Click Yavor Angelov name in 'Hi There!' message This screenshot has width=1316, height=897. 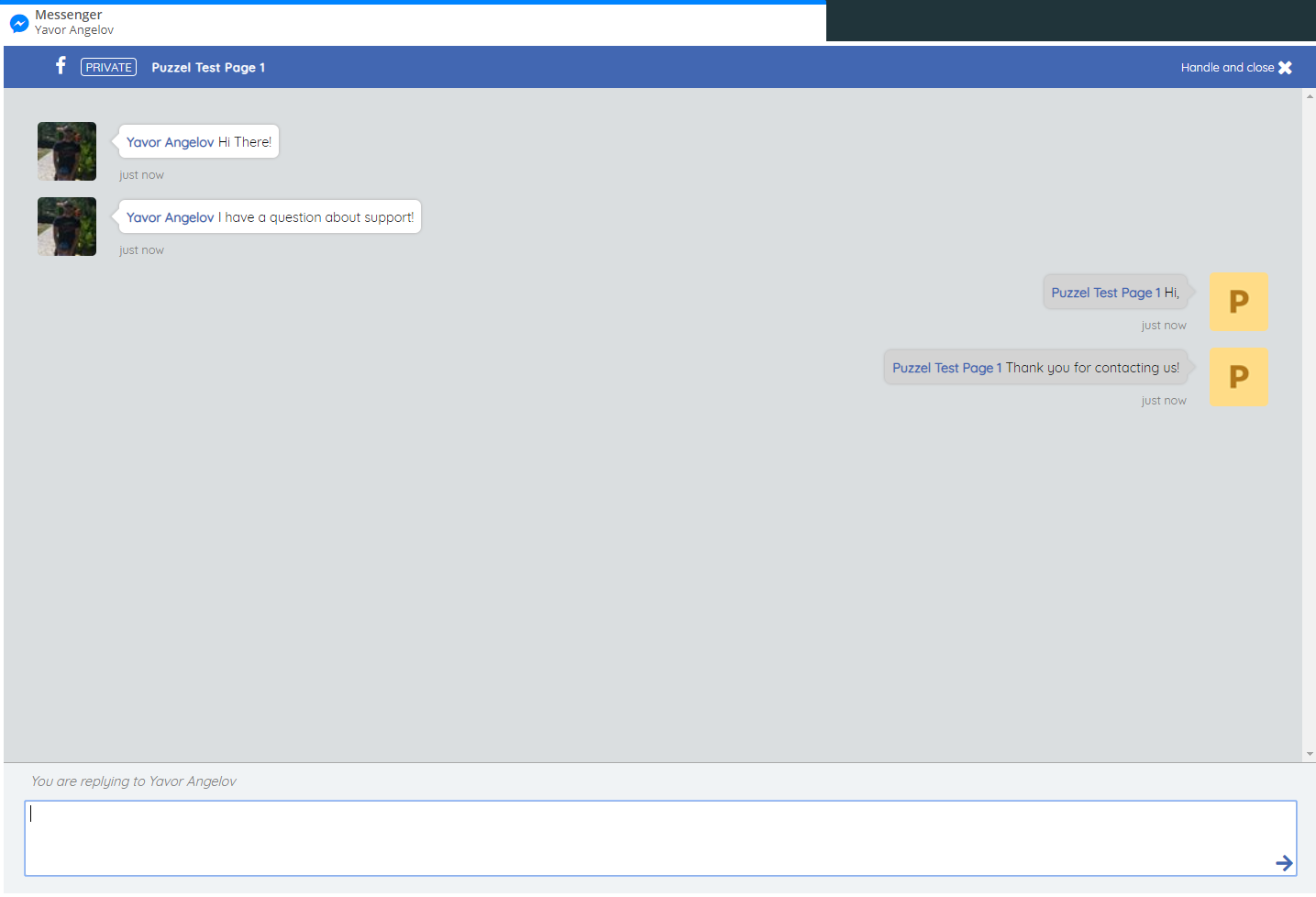170,142
